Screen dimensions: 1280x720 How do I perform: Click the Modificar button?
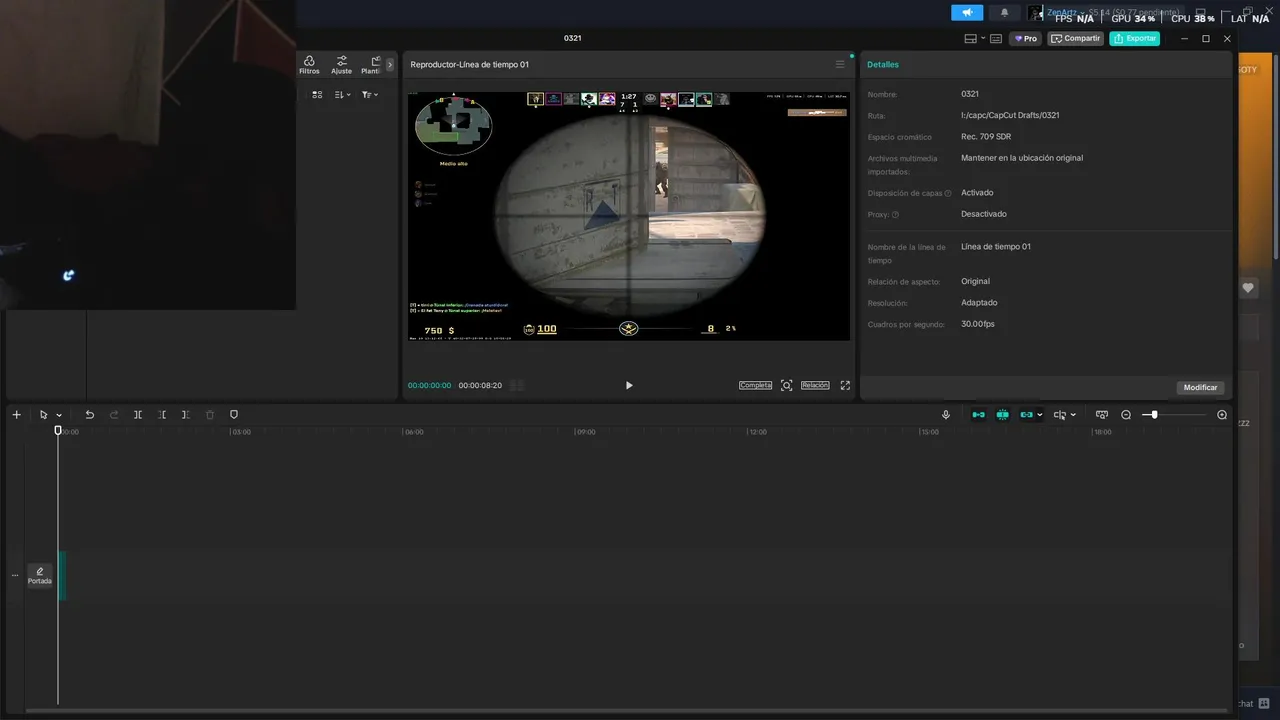(x=1200, y=387)
